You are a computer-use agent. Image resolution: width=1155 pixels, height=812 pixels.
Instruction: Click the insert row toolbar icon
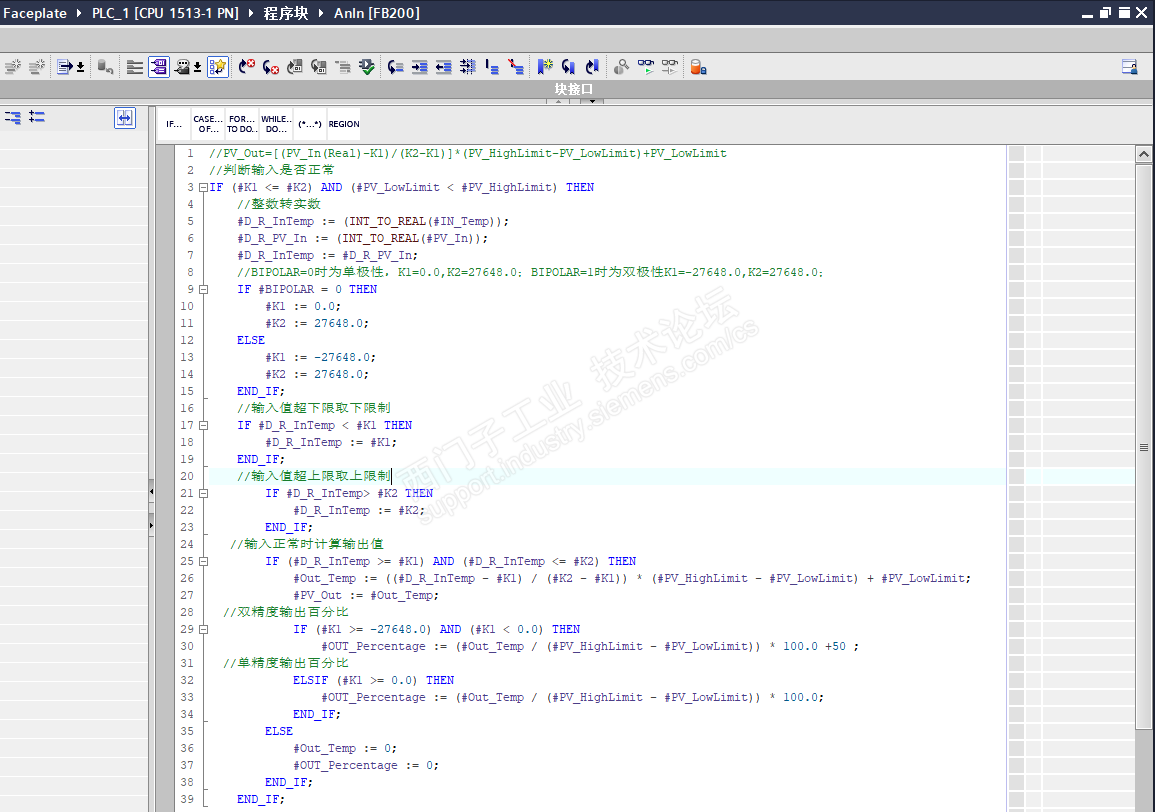tap(13, 67)
